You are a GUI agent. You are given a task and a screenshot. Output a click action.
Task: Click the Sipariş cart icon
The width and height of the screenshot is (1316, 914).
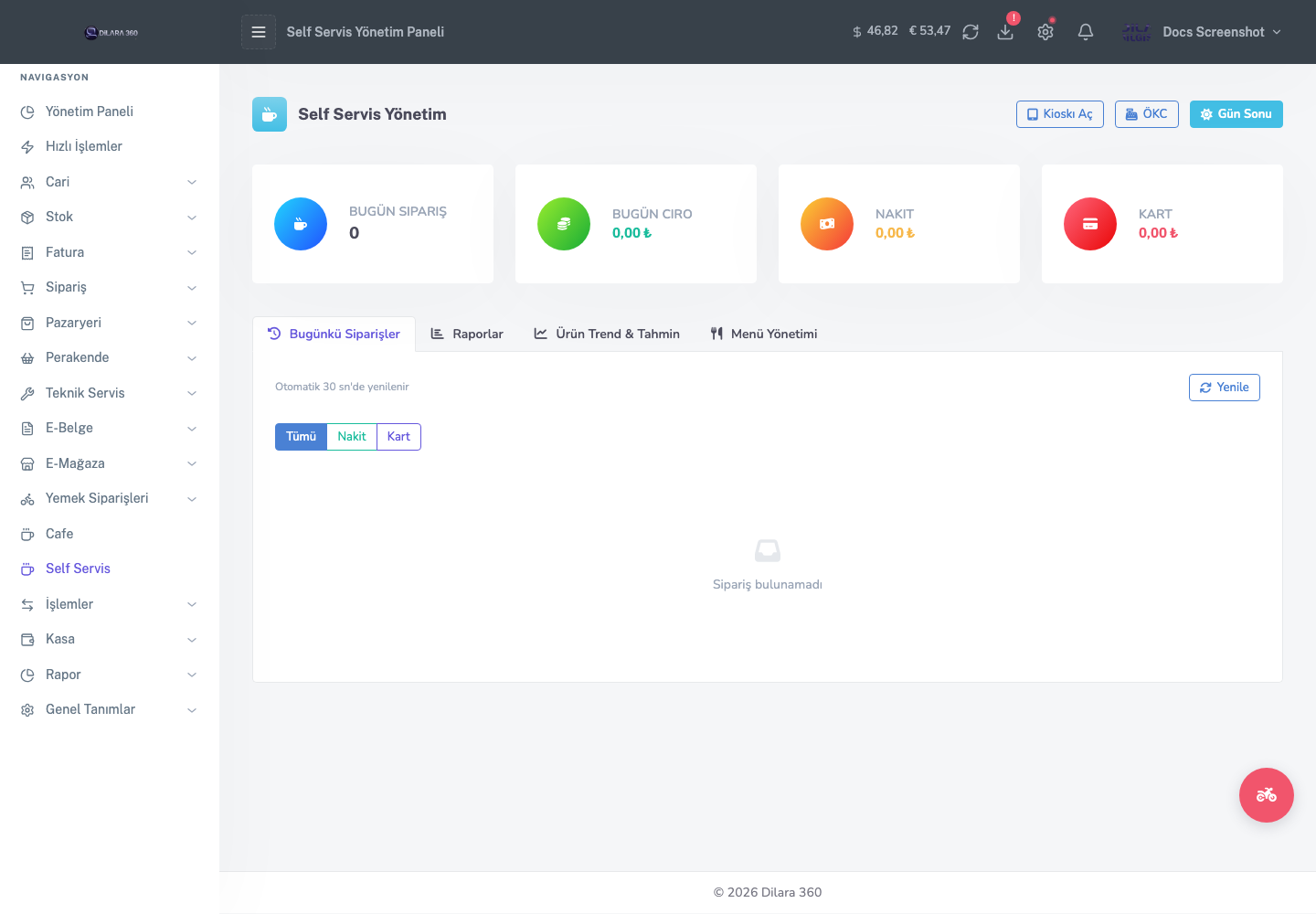coord(27,288)
